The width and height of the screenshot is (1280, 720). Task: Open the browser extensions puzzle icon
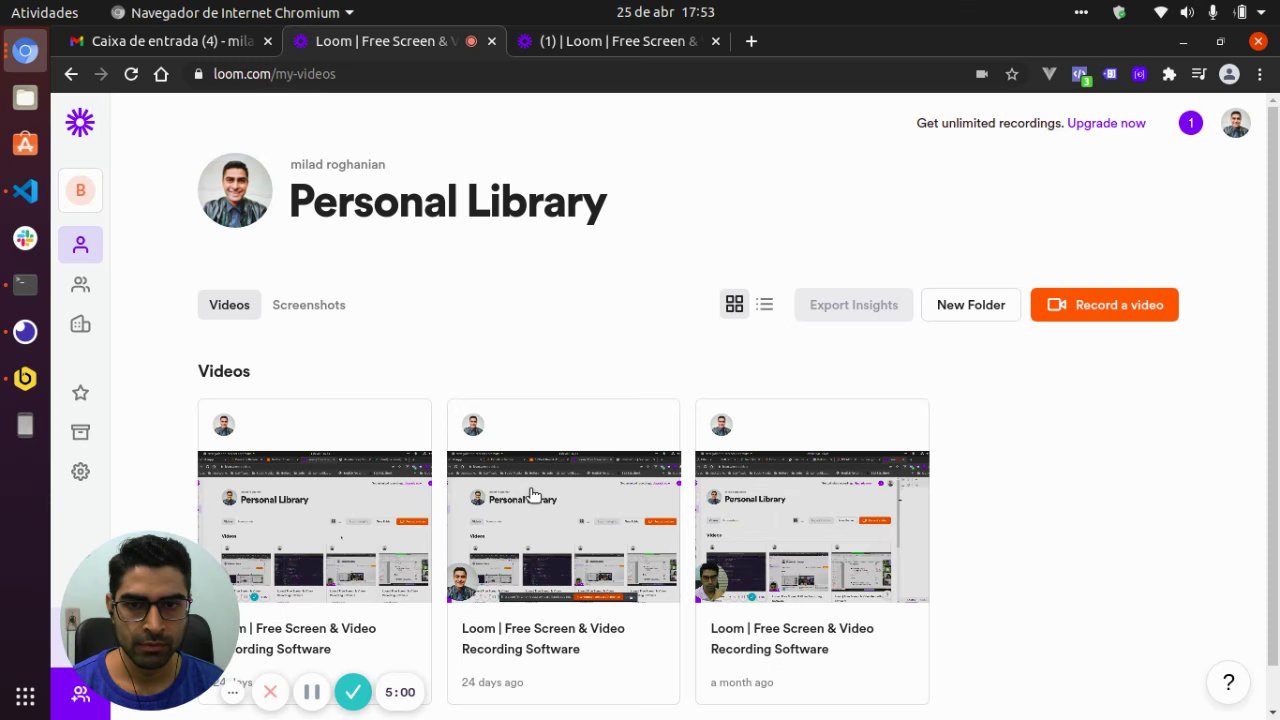click(1169, 74)
